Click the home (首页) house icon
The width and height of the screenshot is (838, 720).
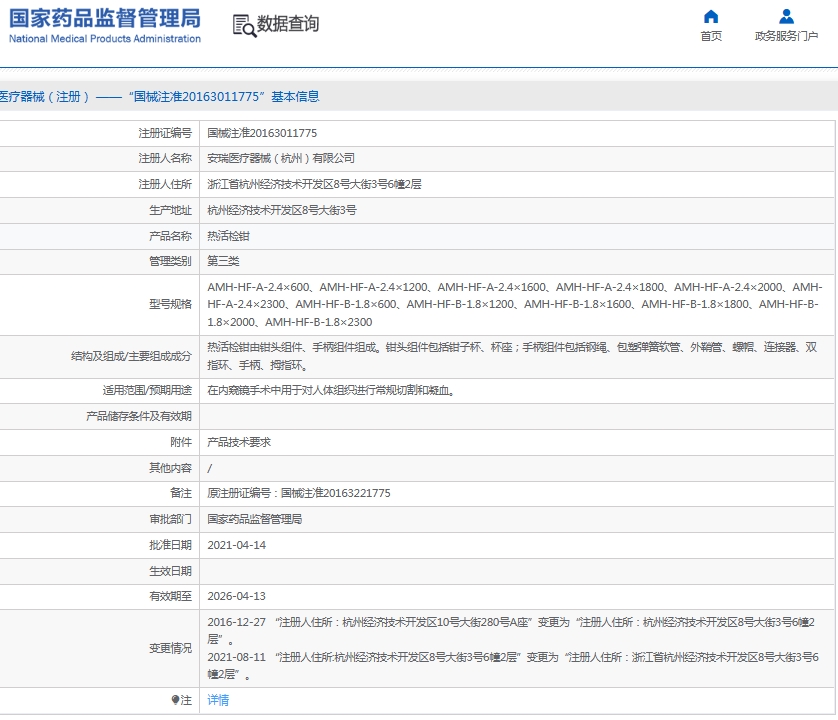pyautogui.click(x=711, y=17)
